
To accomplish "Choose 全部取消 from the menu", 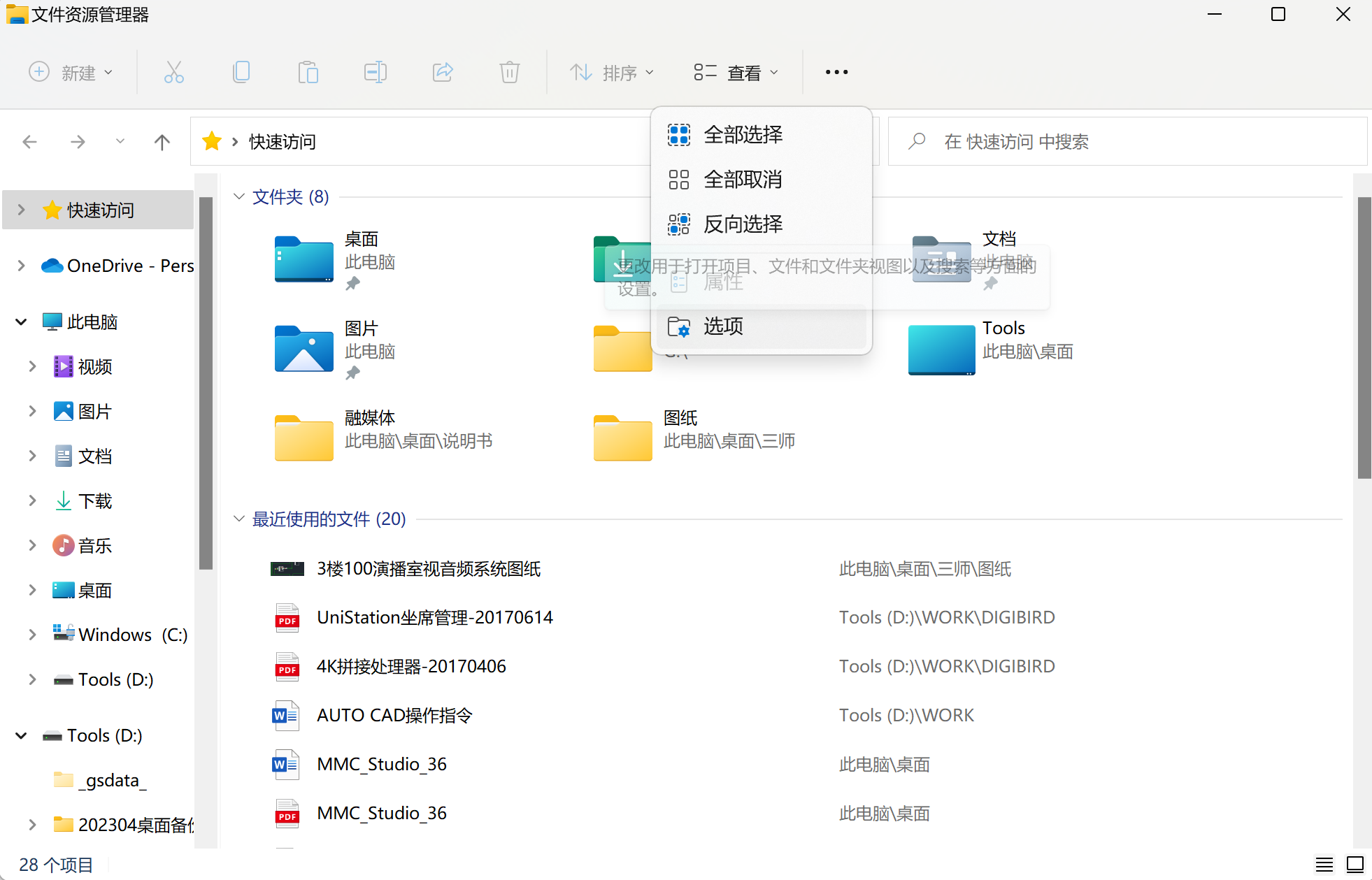I will [x=761, y=180].
